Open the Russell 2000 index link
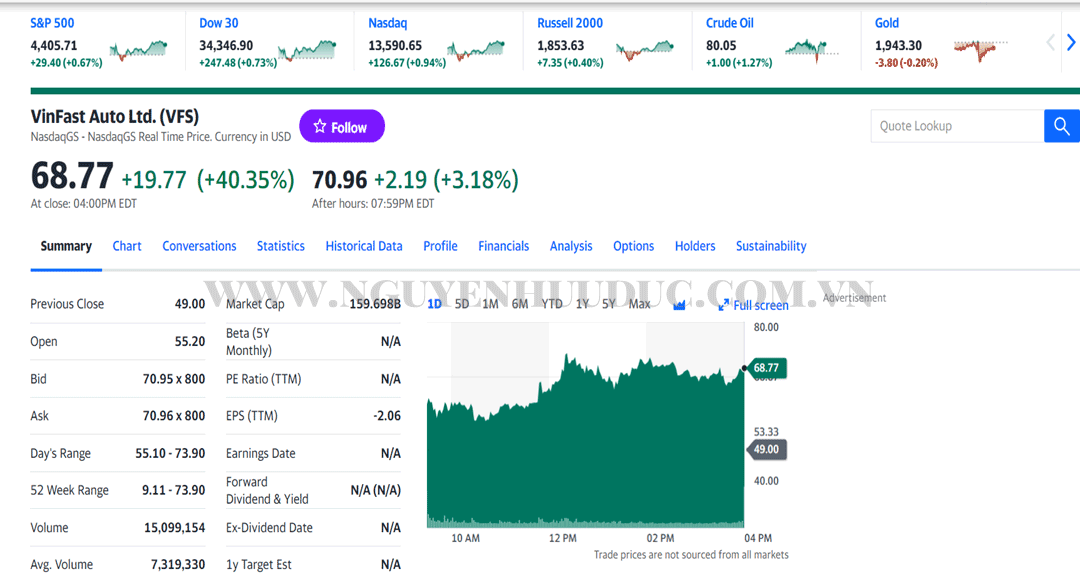 click(x=570, y=23)
